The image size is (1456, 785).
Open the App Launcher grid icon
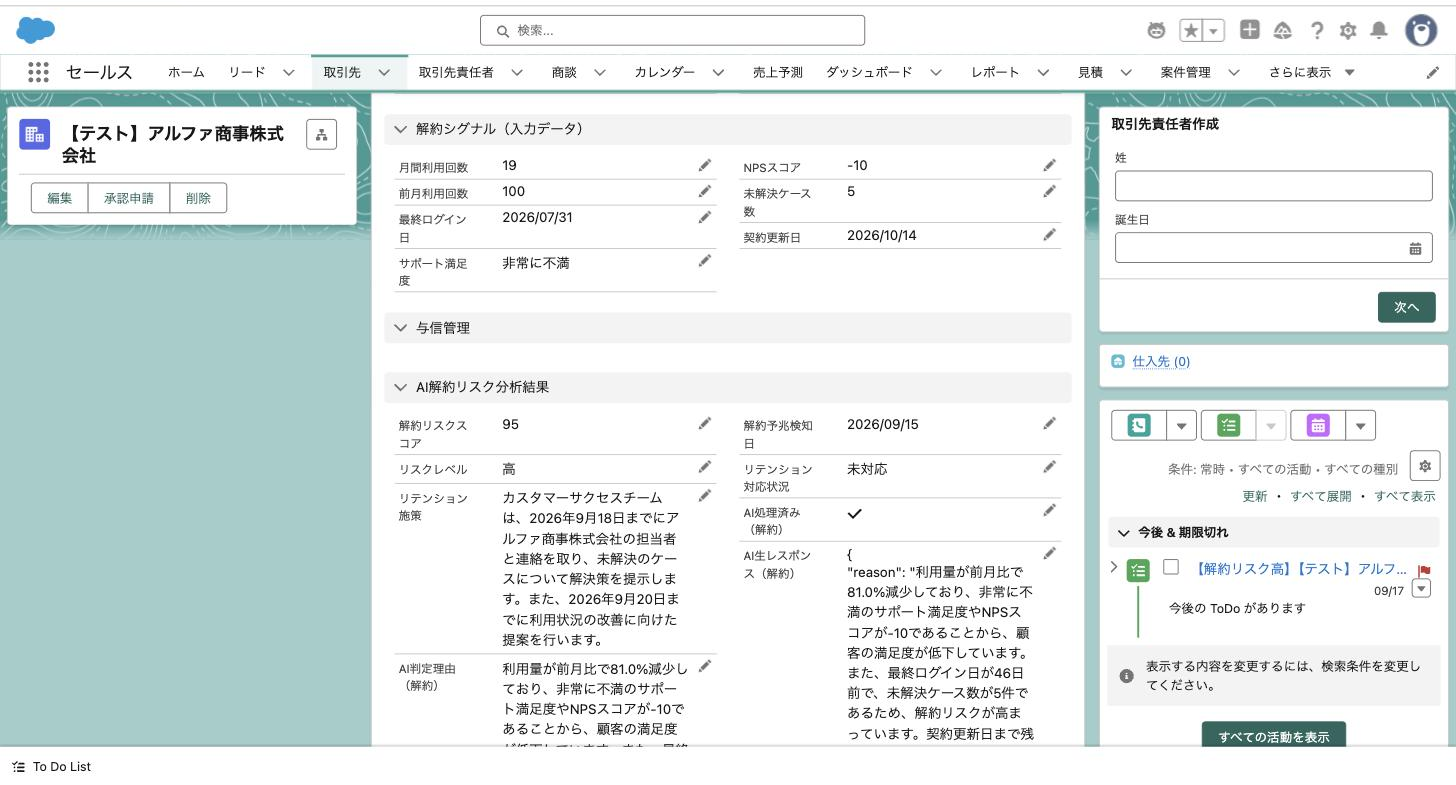pos(38,72)
